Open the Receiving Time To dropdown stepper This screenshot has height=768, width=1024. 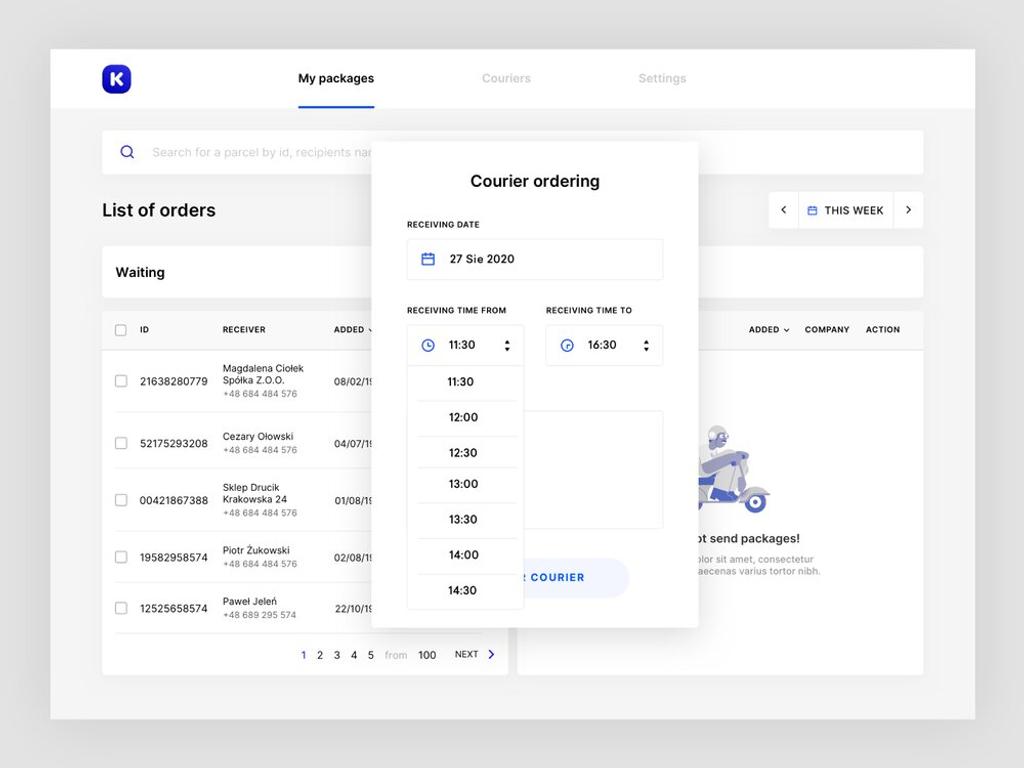click(646, 345)
